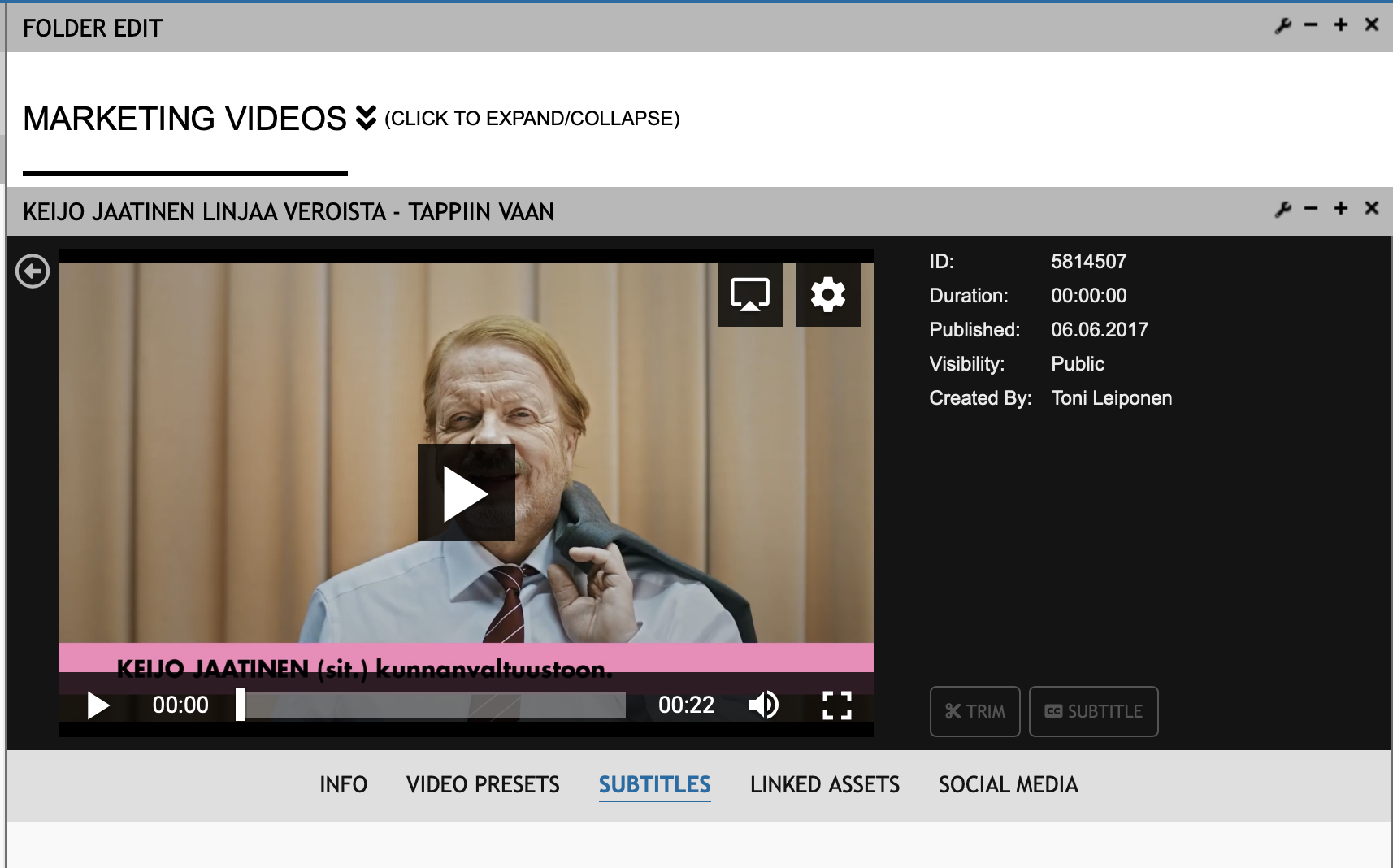Open the Social Media tab
Screen dimensions: 1393x868
1008,785
